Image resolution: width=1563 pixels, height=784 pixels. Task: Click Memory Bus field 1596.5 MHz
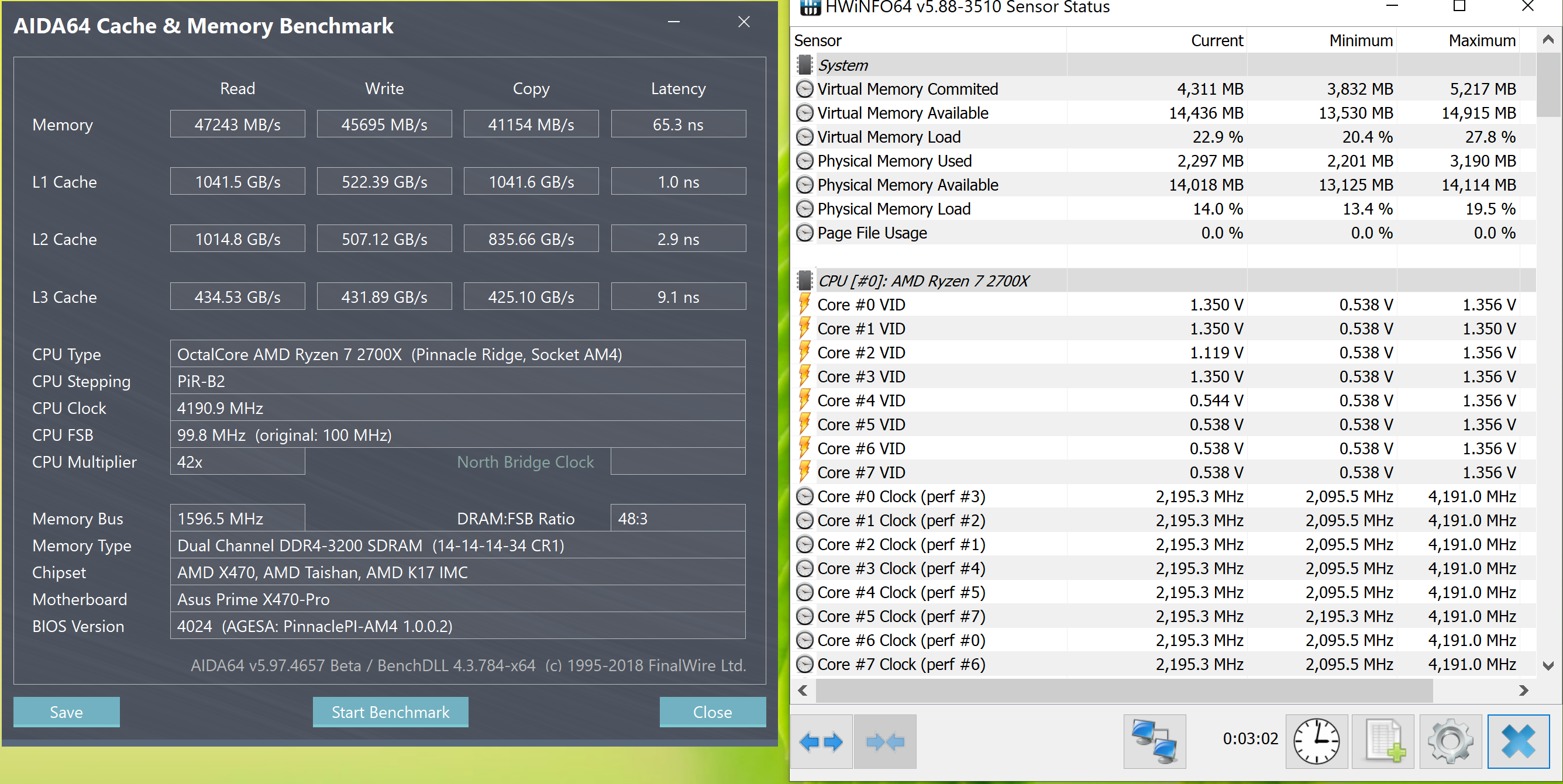click(x=237, y=519)
